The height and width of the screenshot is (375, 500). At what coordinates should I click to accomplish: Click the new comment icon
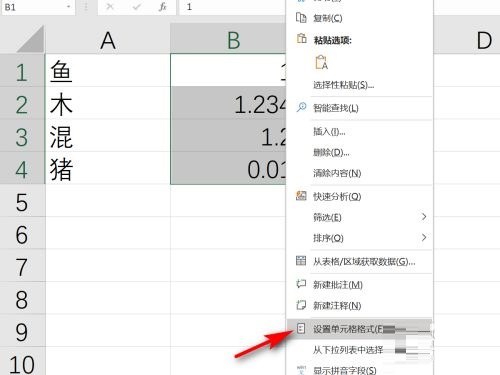click(301, 284)
